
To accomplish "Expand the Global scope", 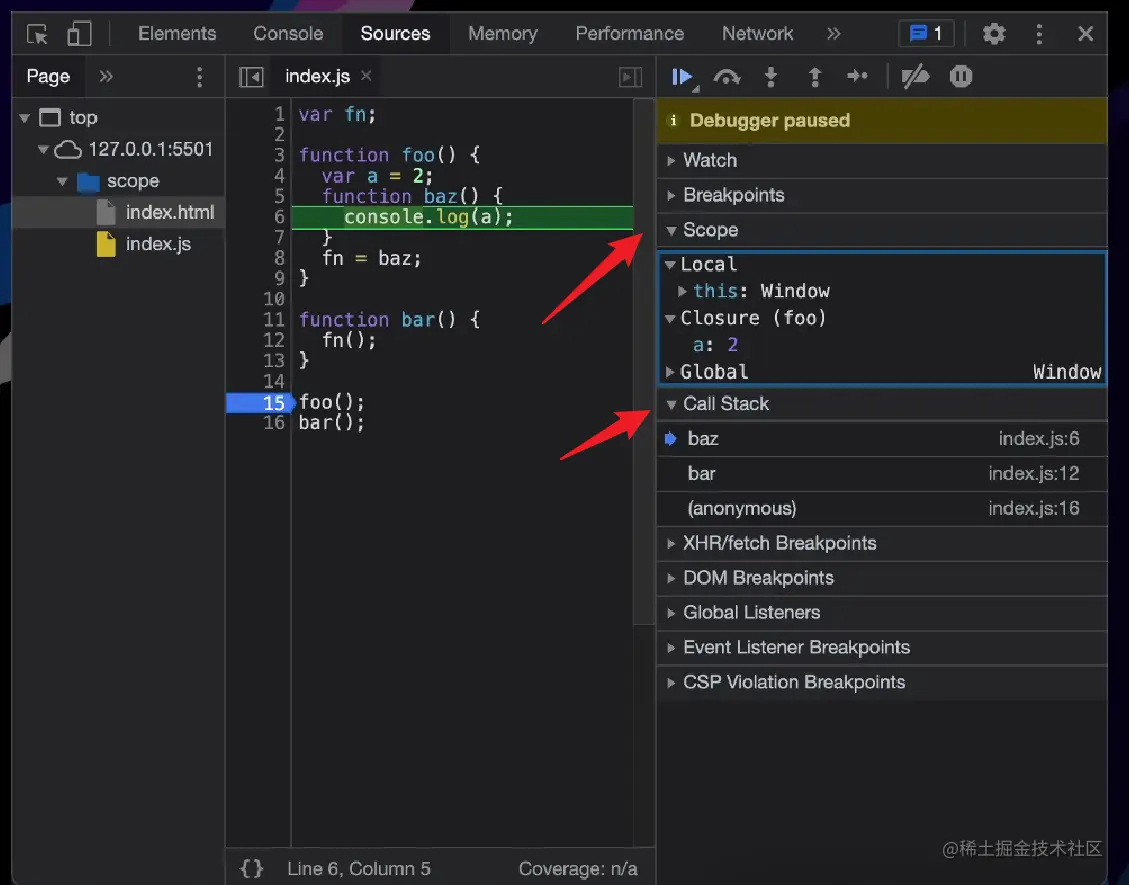I will tap(670, 372).
